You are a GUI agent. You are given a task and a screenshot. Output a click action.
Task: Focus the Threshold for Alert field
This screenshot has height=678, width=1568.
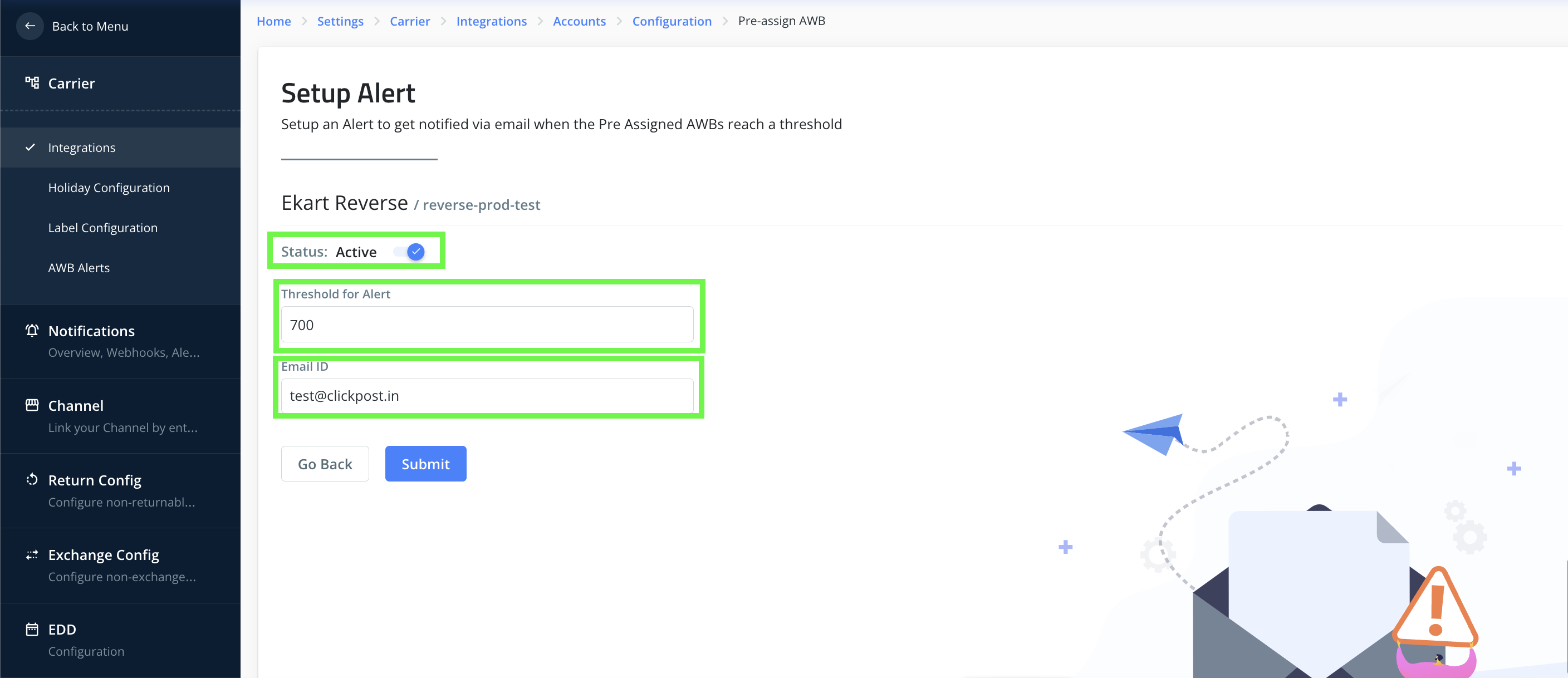point(487,325)
